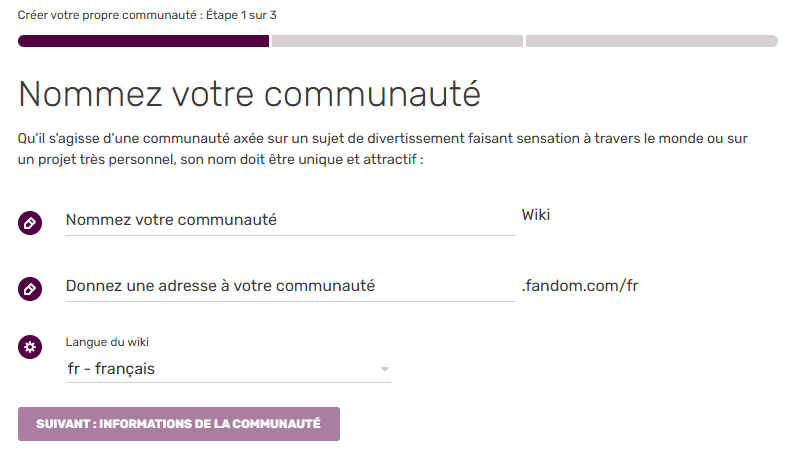This screenshot has height=463, width=801.
Task: Select the displayed 'fr - français' value text
Action: pyautogui.click(x=111, y=370)
